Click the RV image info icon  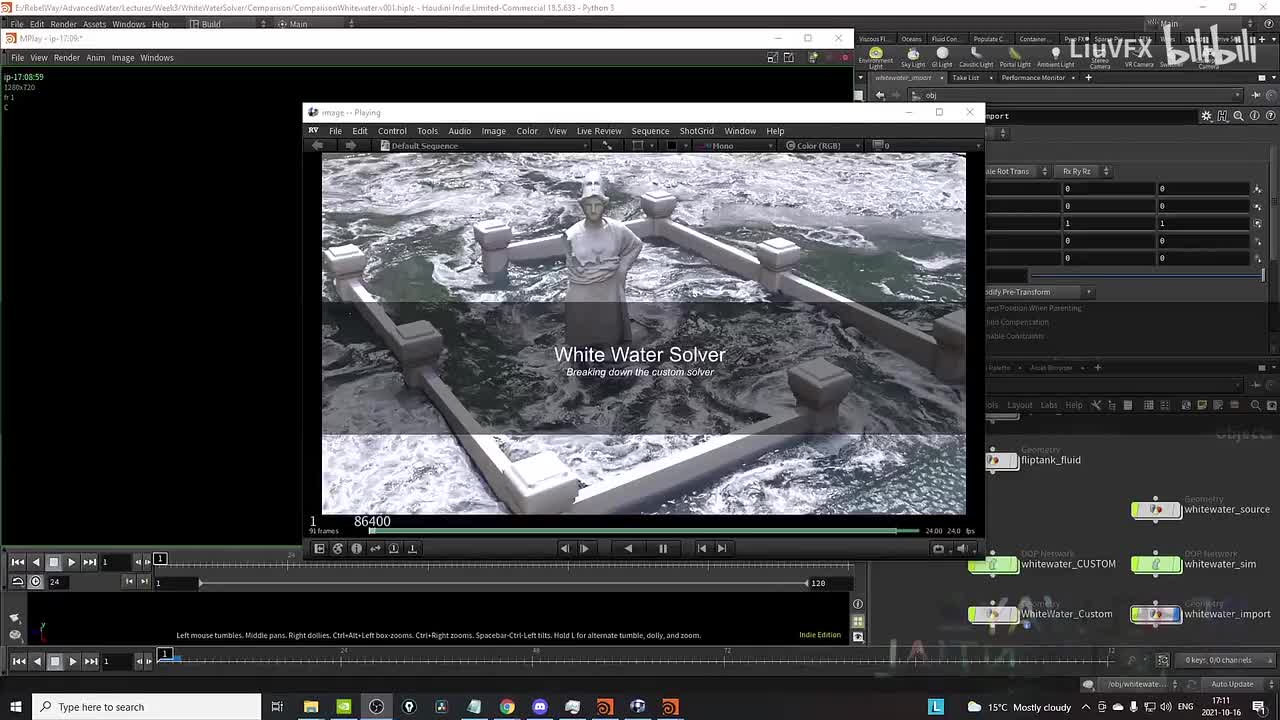click(x=356, y=548)
